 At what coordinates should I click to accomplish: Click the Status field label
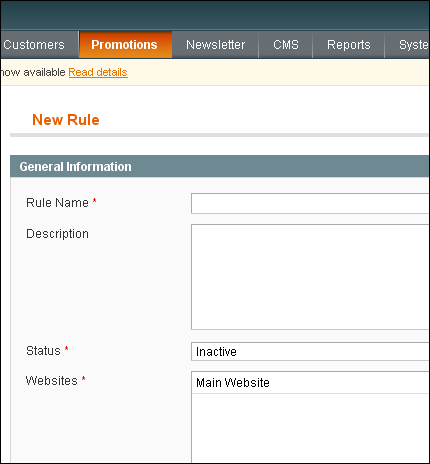point(43,351)
